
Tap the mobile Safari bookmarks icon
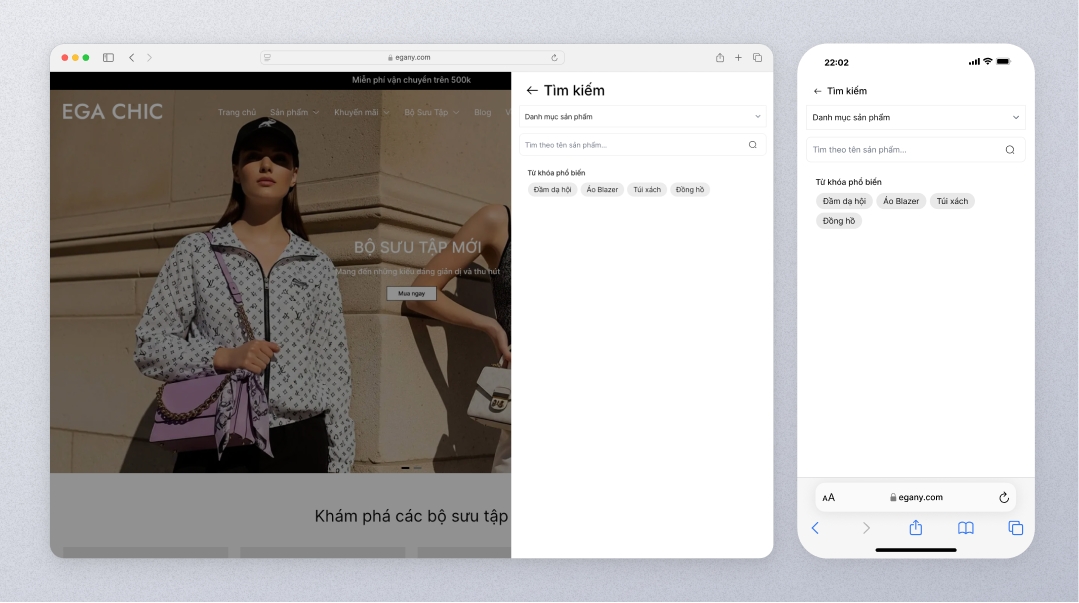[965, 528]
